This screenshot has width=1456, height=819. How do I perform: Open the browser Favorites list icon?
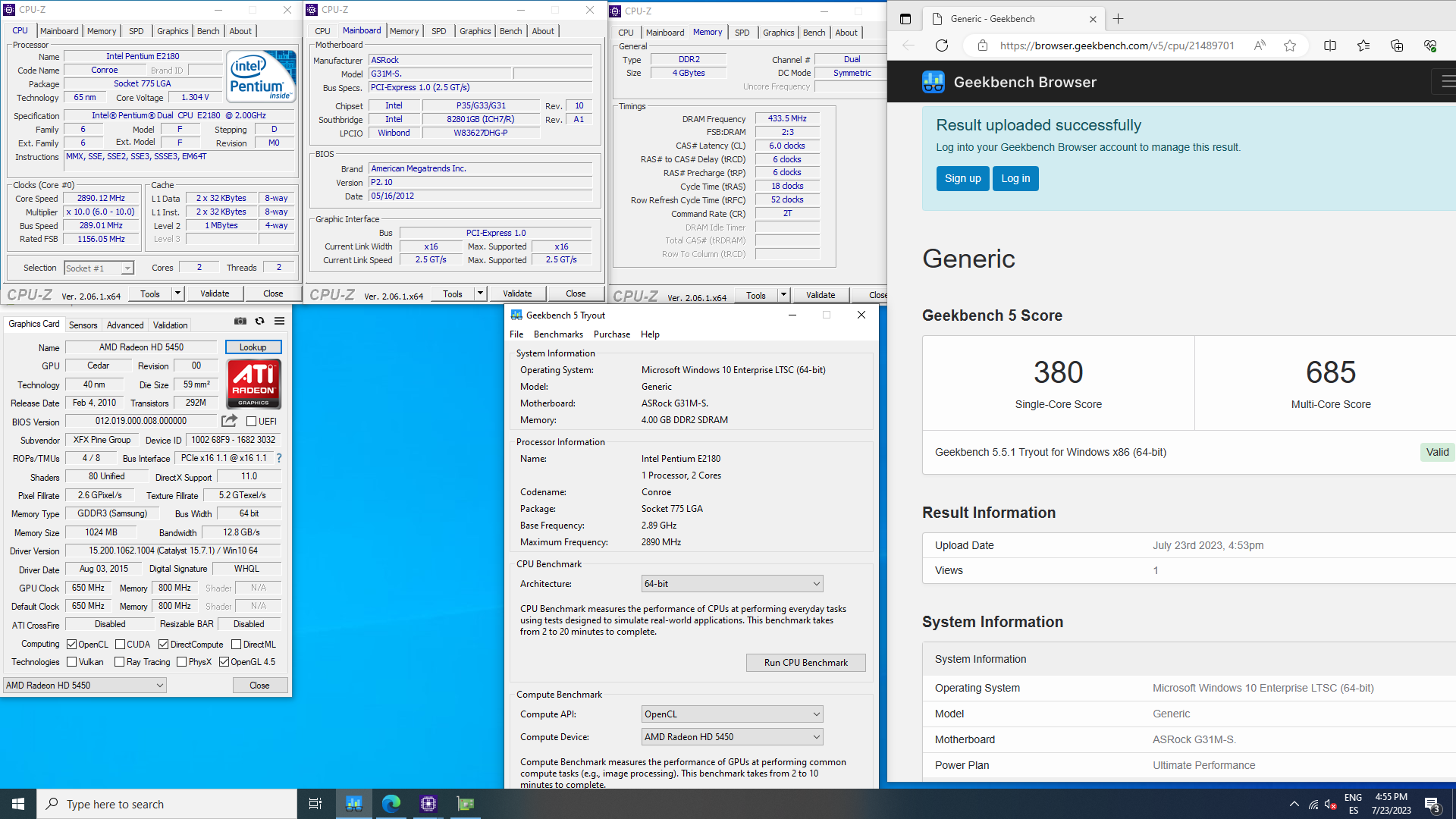click(1363, 45)
